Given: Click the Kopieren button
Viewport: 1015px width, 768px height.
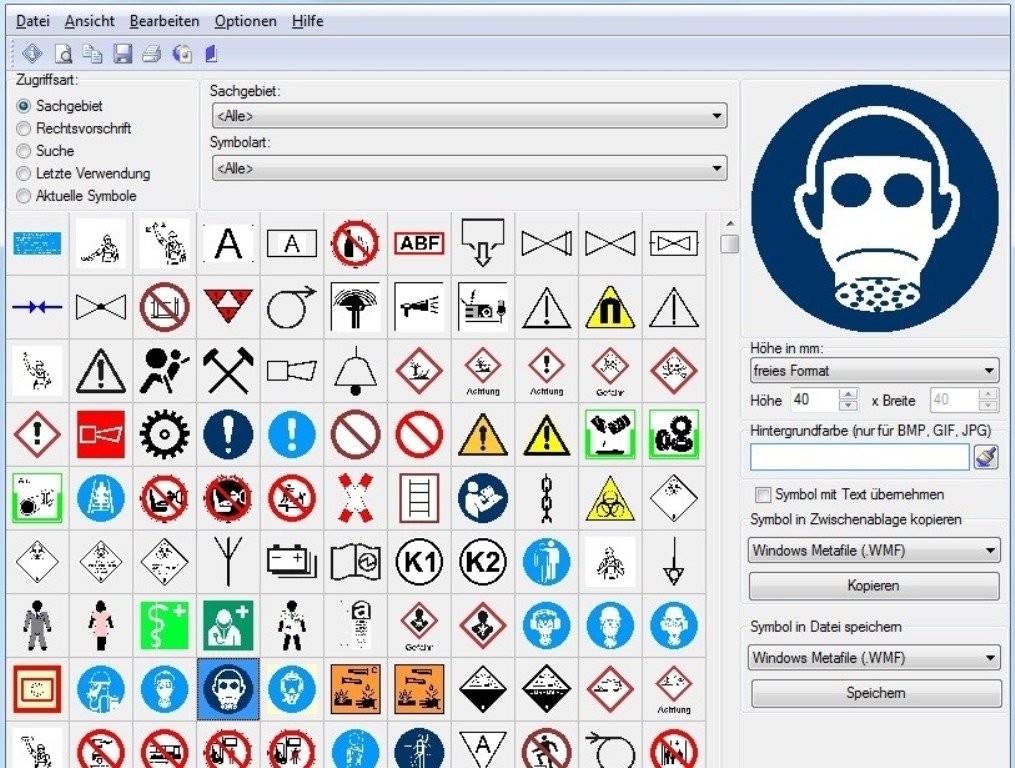Looking at the screenshot, I should (874, 586).
